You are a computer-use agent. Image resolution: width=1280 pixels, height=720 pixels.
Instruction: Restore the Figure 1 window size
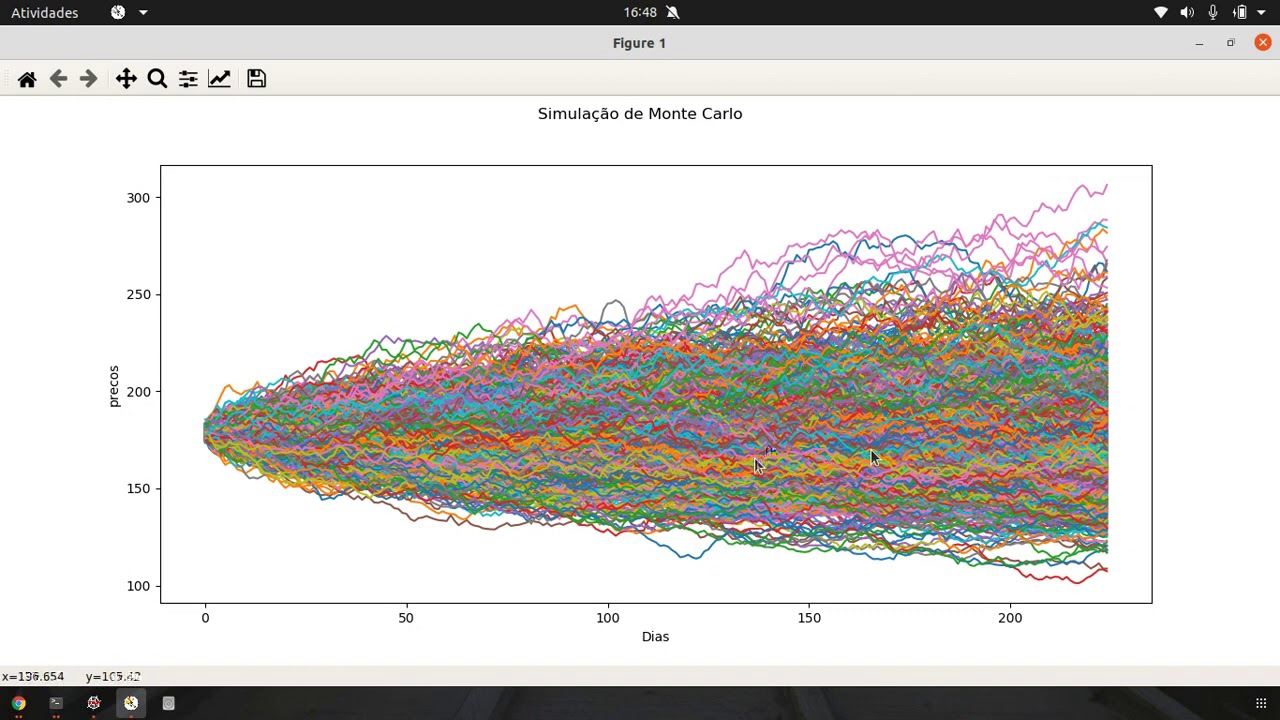coord(1231,43)
